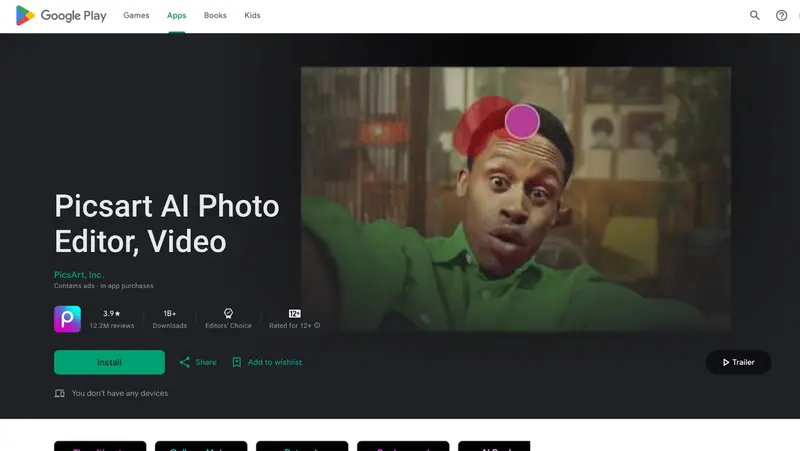
Task: Click the 1B+ Downloads stat
Action: click(169, 319)
